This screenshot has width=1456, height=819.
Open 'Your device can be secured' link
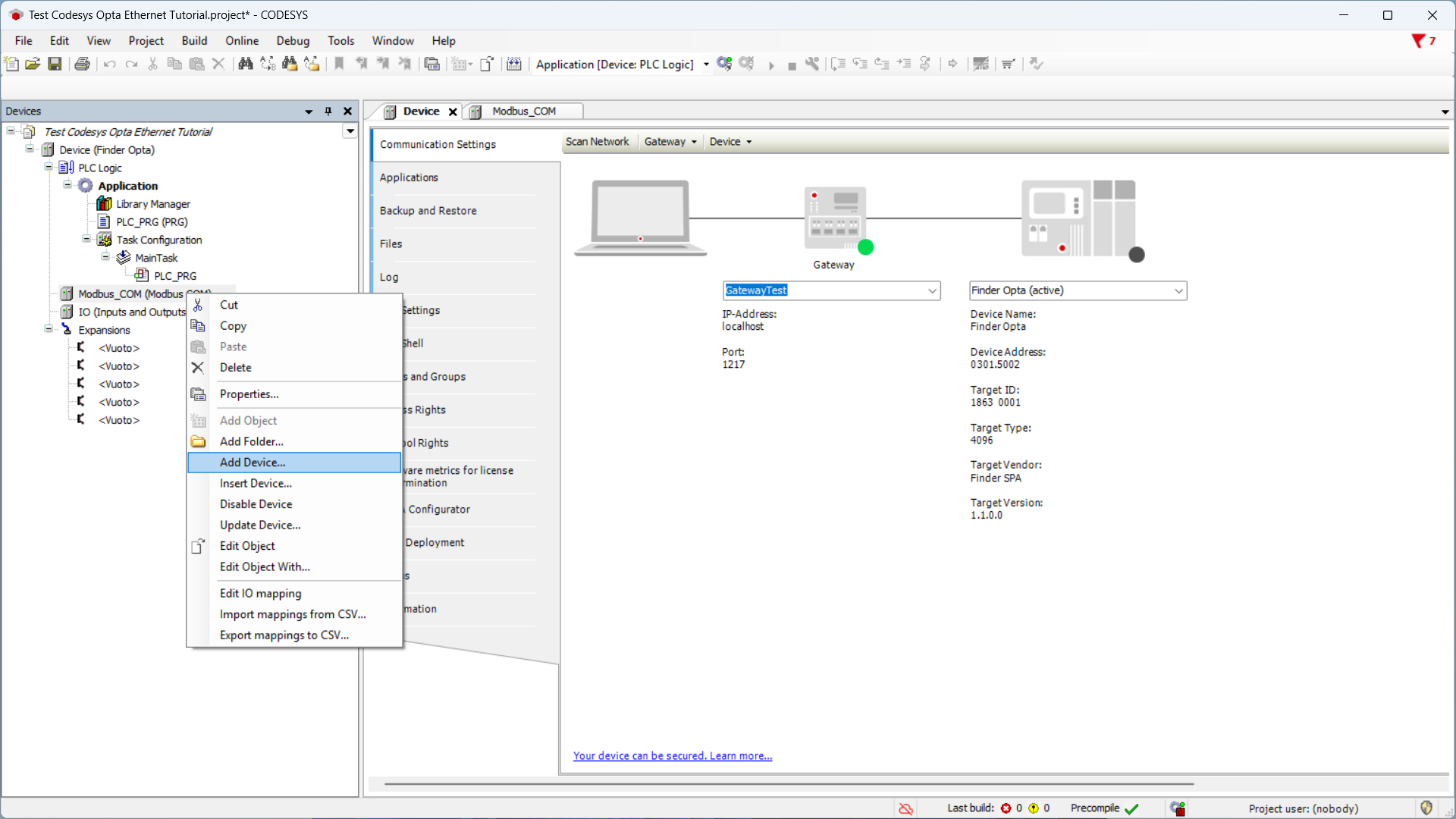coord(673,756)
